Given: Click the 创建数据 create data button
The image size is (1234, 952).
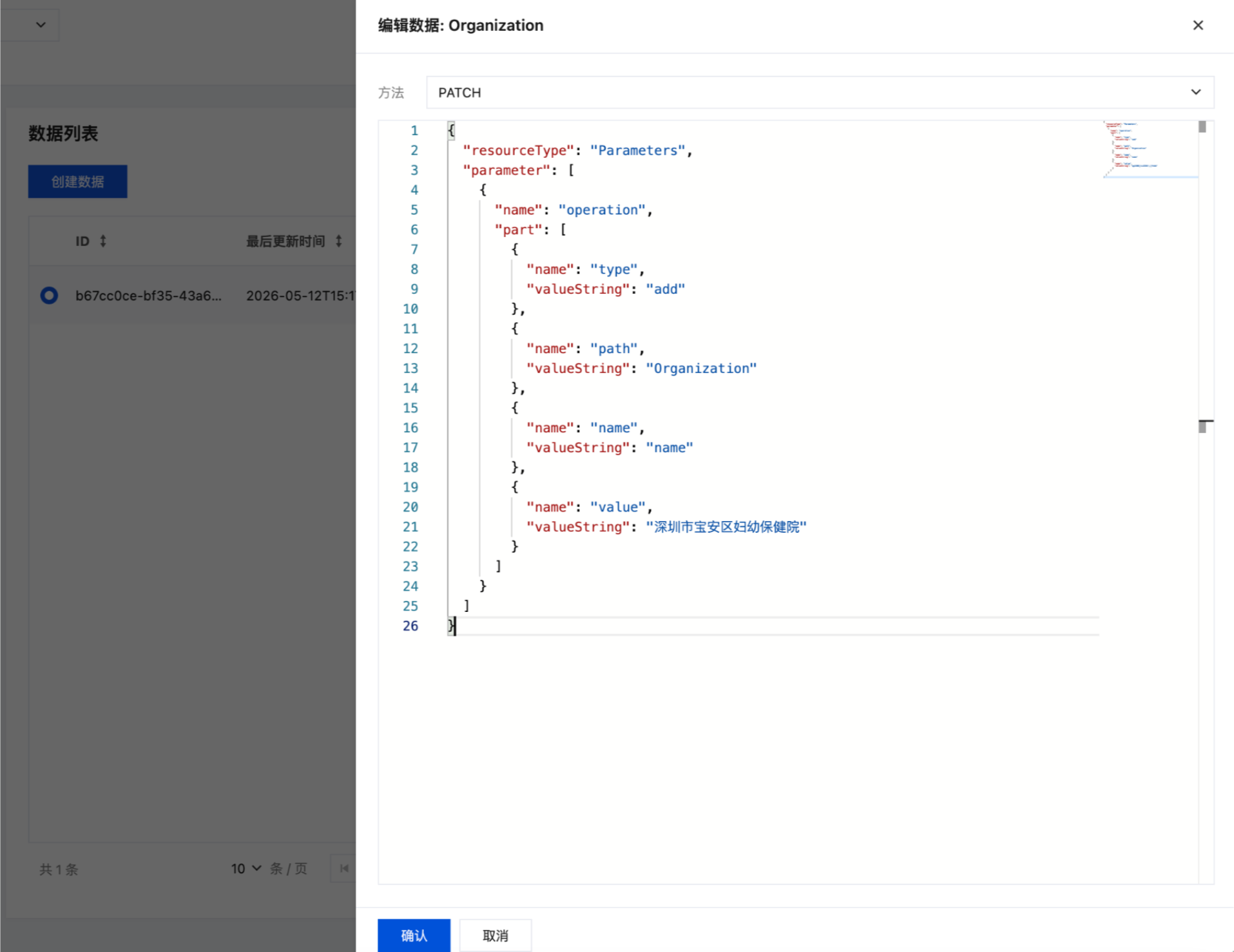Looking at the screenshot, I should click(77, 182).
